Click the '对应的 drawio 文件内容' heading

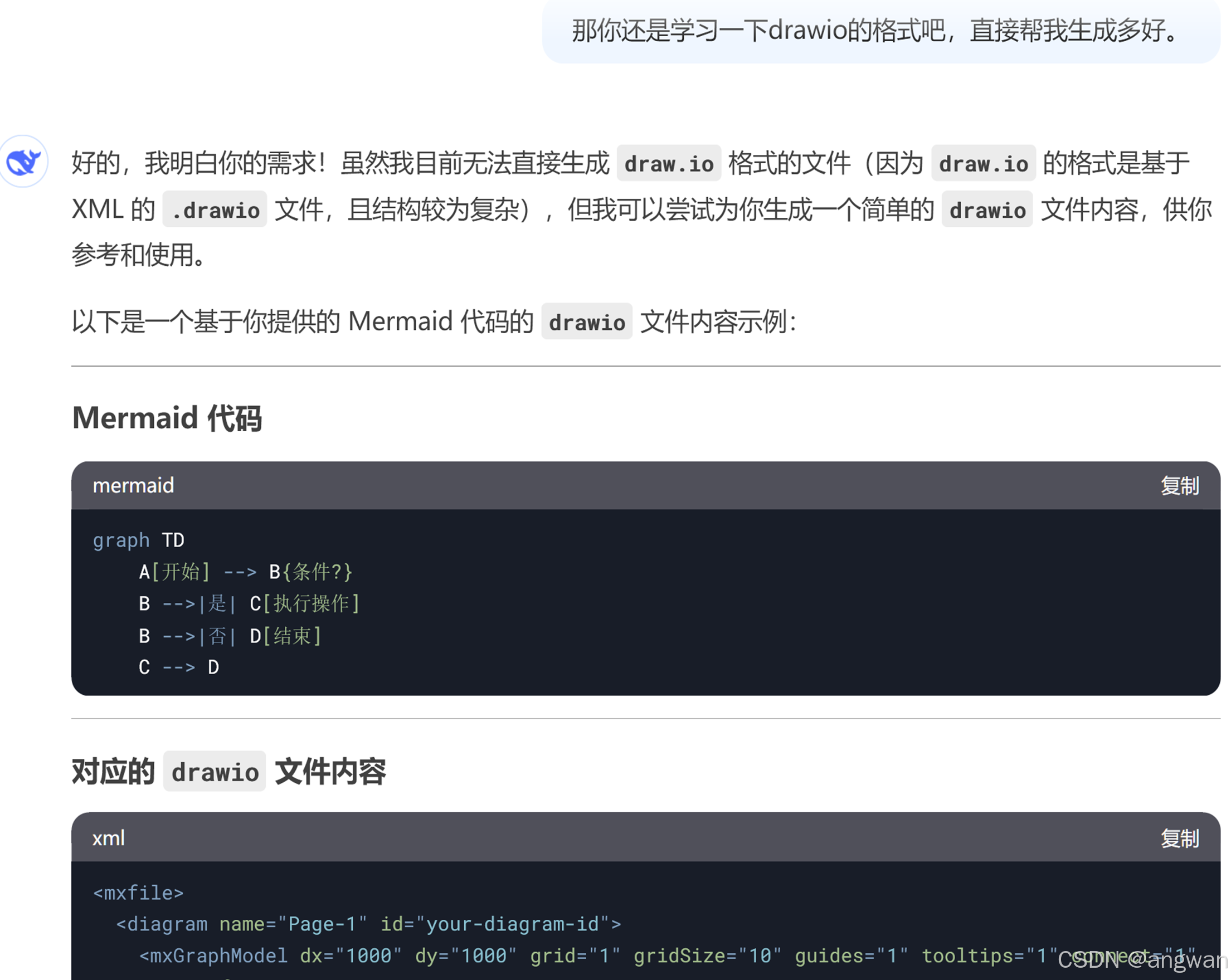[228, 771]
